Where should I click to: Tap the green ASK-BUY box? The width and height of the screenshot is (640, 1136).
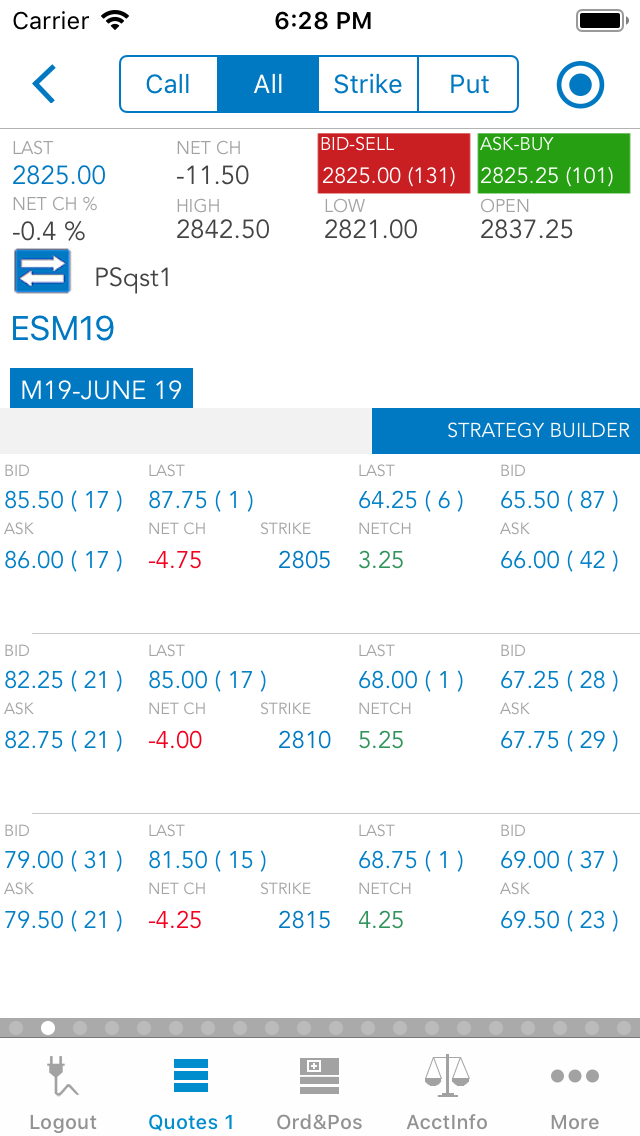click(553, 163)
